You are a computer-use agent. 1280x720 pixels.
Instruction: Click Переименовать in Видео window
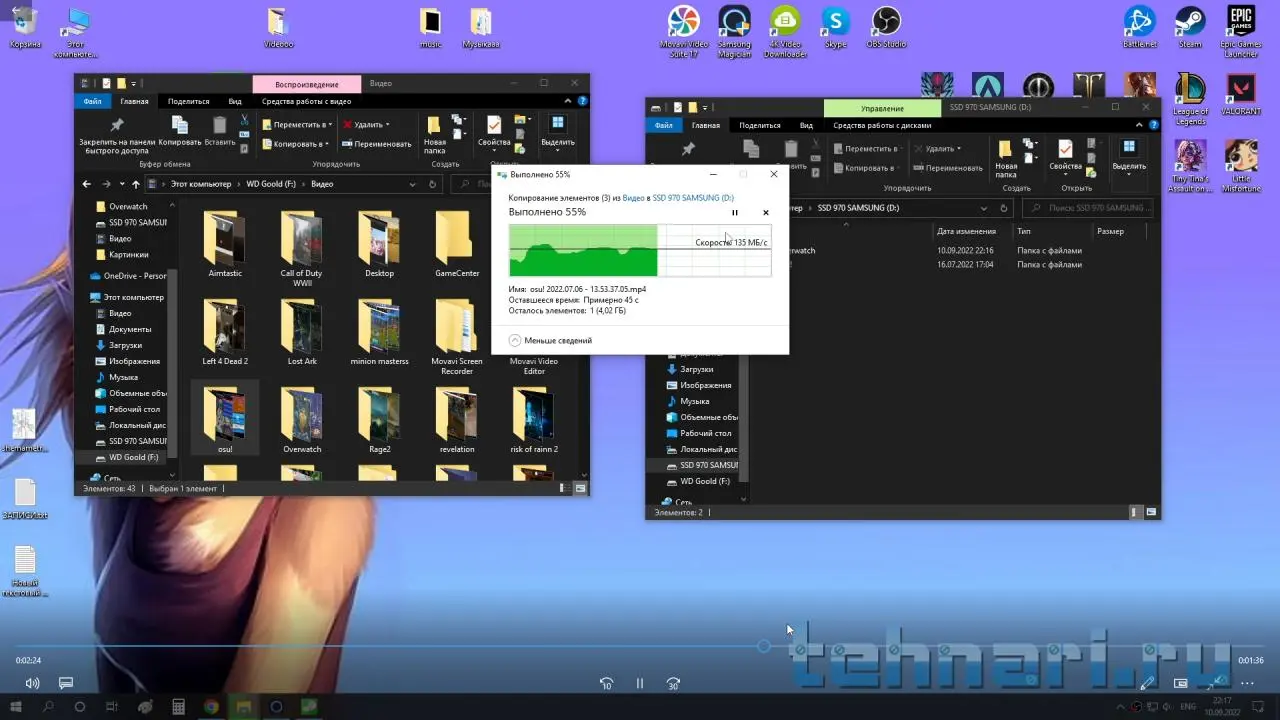click(x=377, y=144)
